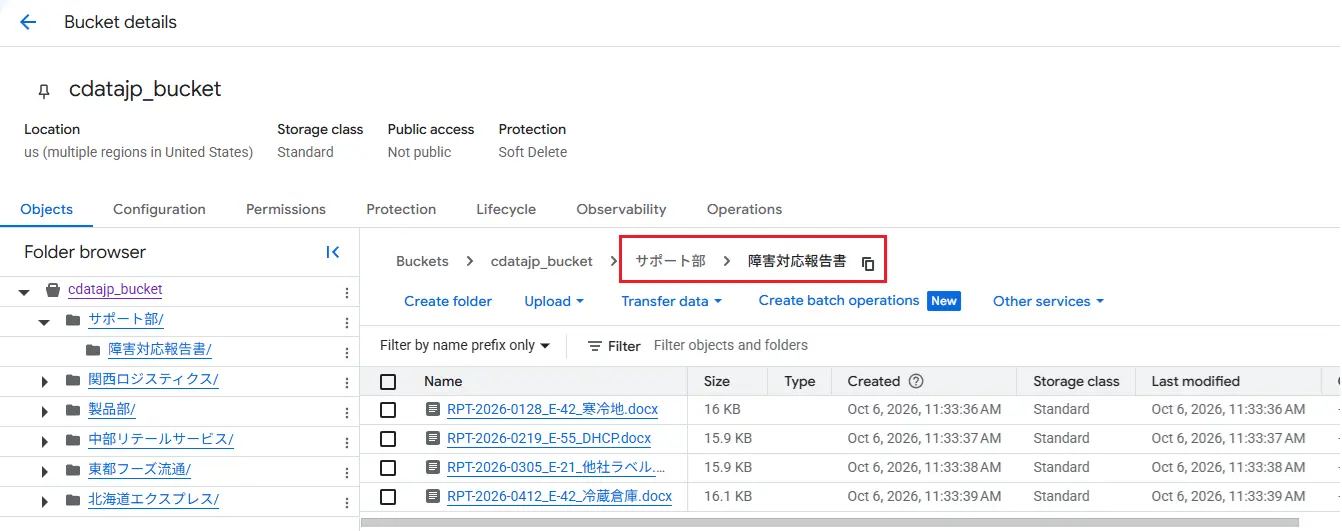
Task: Go to Buckets in breadcrumb
Action: [x=422, y=261]
